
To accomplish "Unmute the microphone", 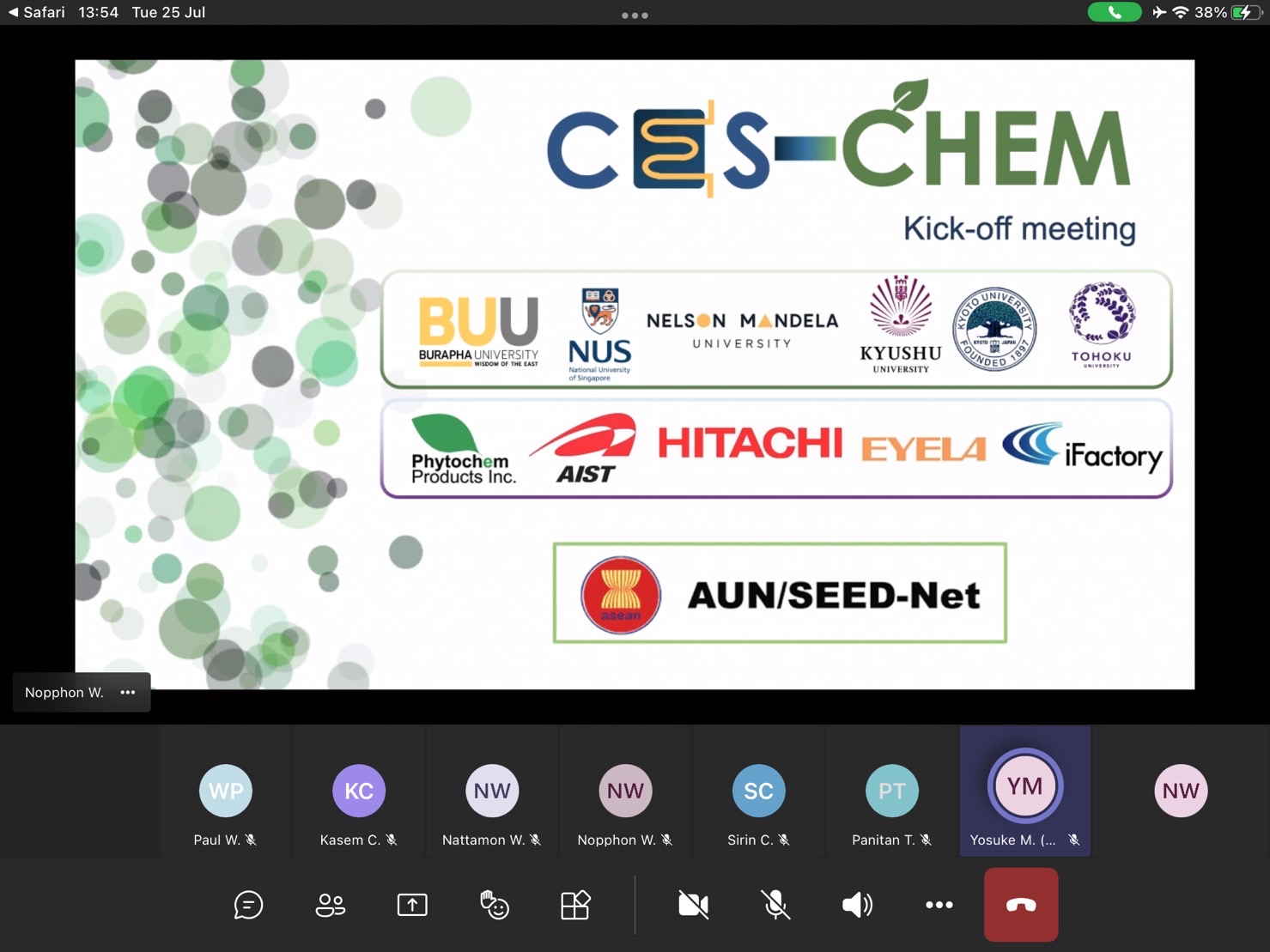I will click(775, 905).
